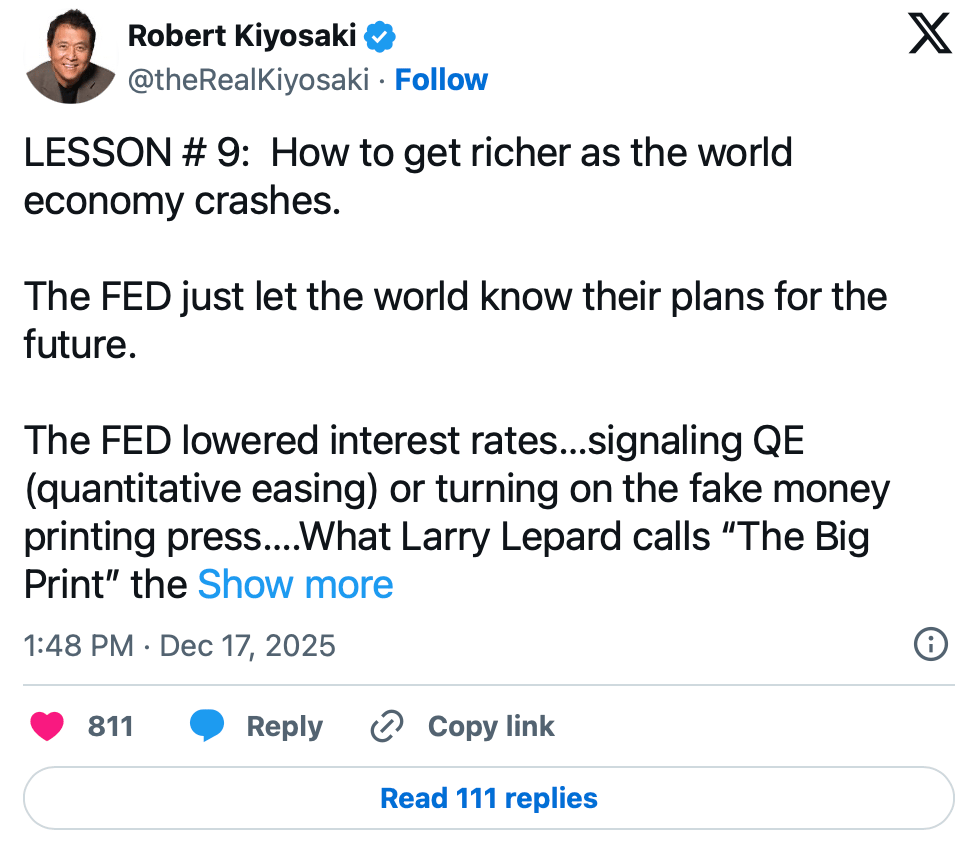
Task: Select the Copy link text label
Action: tap(490, 727)
